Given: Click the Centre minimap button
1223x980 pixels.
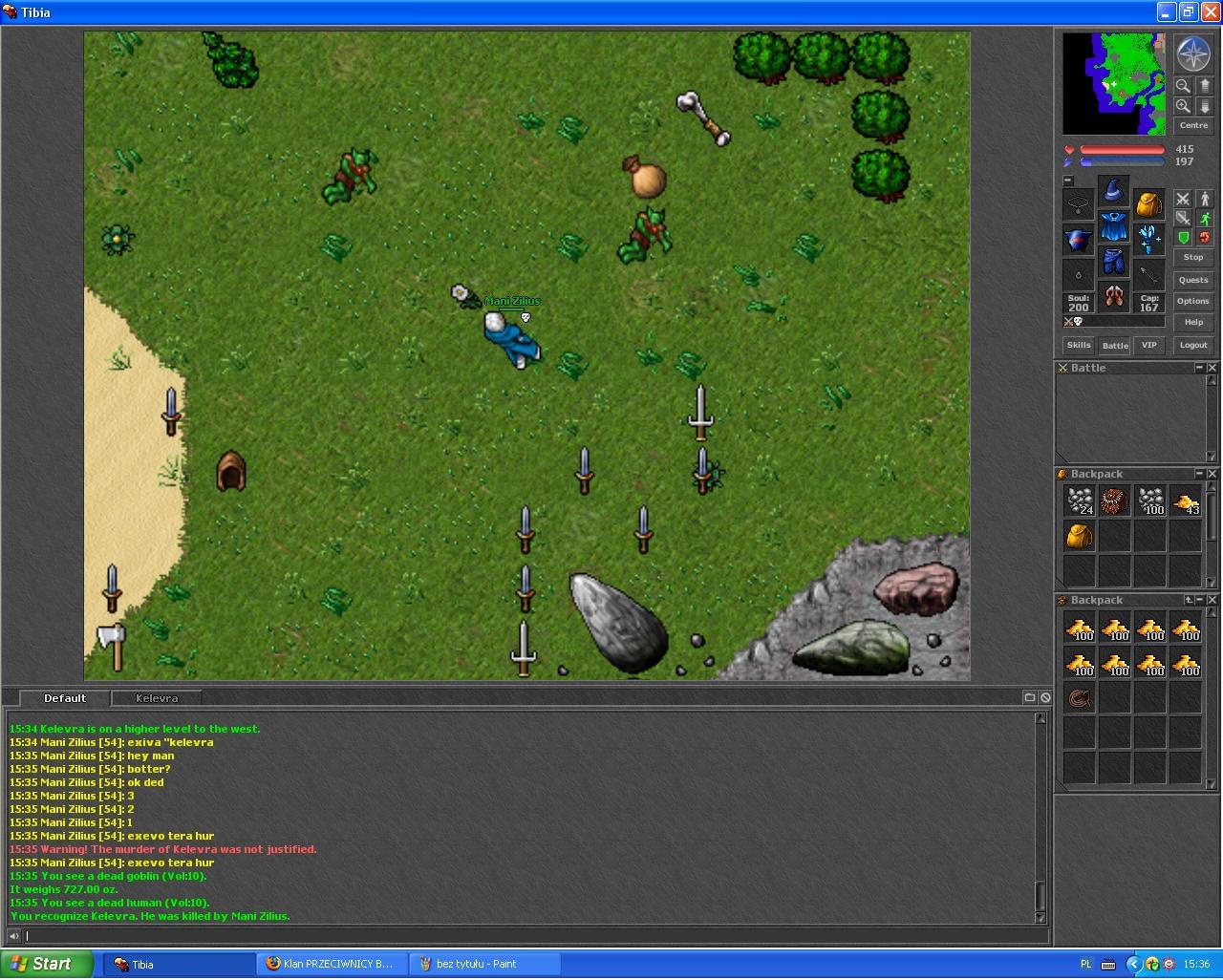Looking at the screenshot, I should pyautogui.click(x=1193, y=125).
